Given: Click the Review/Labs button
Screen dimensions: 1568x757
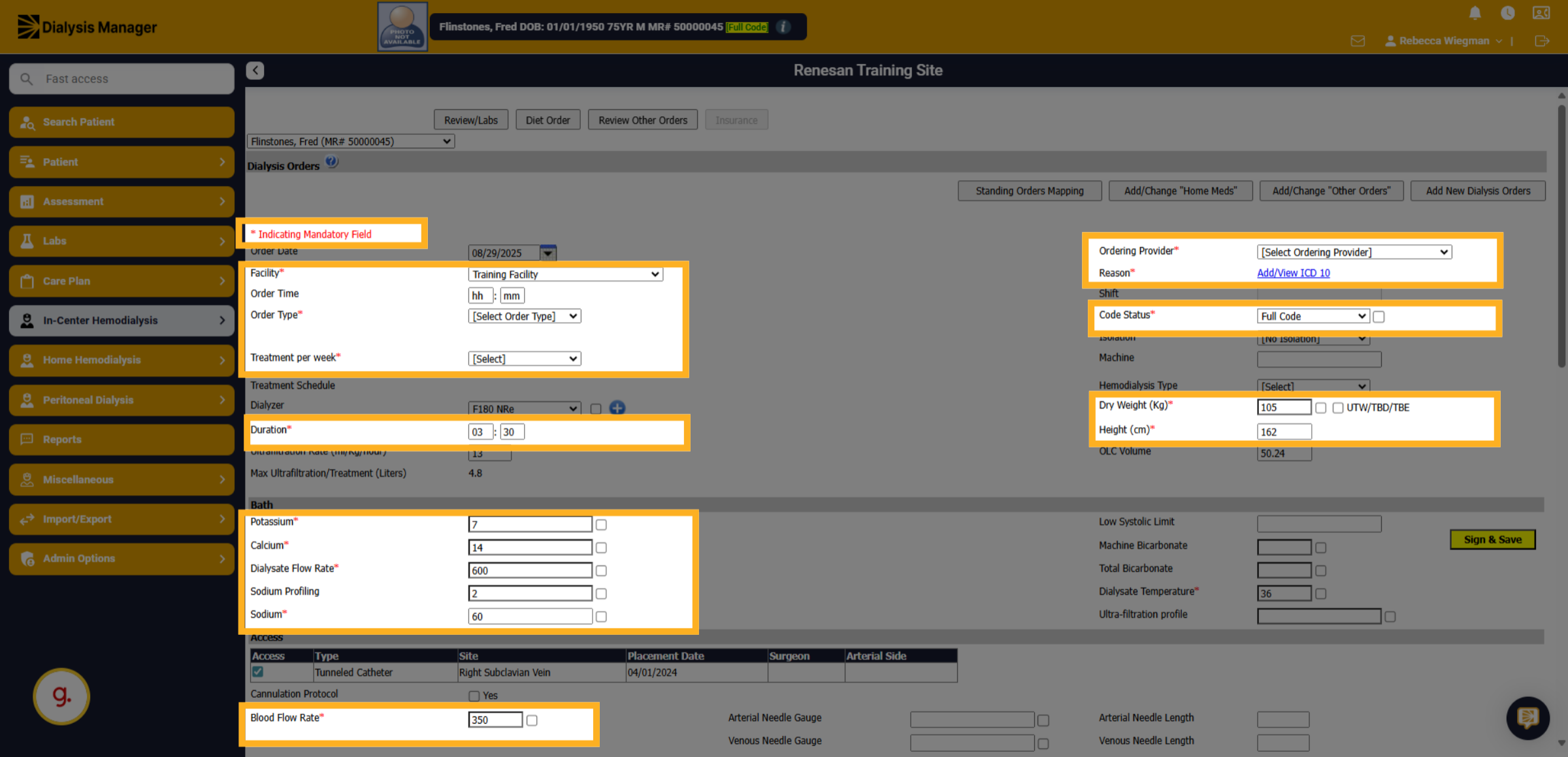Looking at the screenshot, I should click(470, 120).
